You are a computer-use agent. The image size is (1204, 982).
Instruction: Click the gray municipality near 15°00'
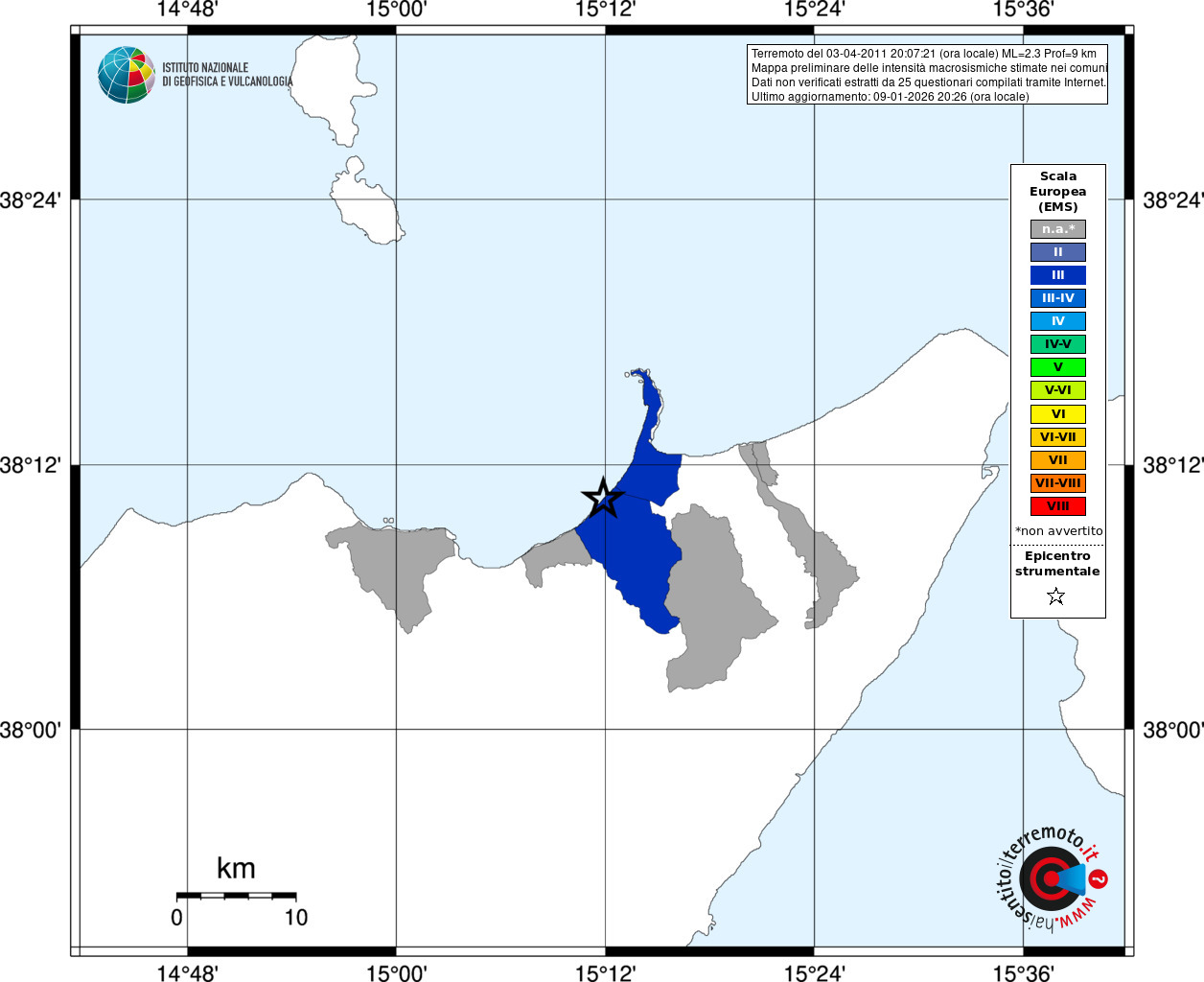tap(398, 571)
